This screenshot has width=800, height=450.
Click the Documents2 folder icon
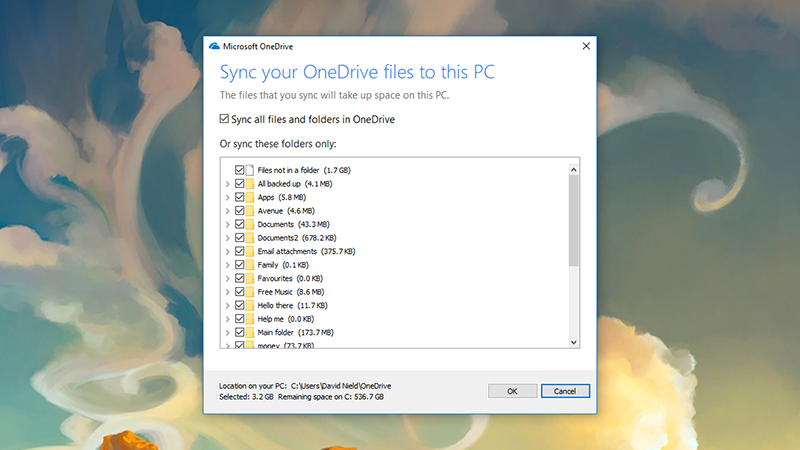pos(249,238)
